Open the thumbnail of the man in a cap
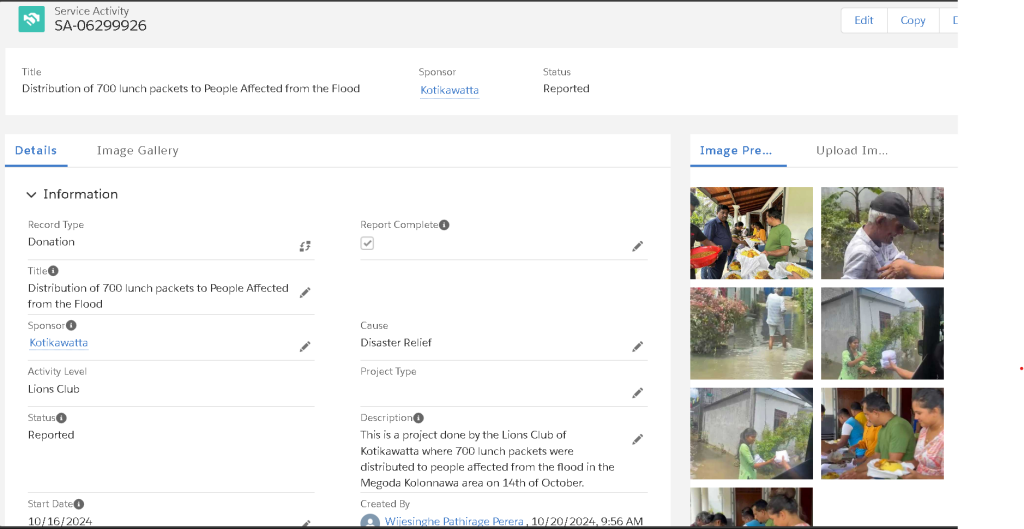1024x529 pixels. coord(882,233)
